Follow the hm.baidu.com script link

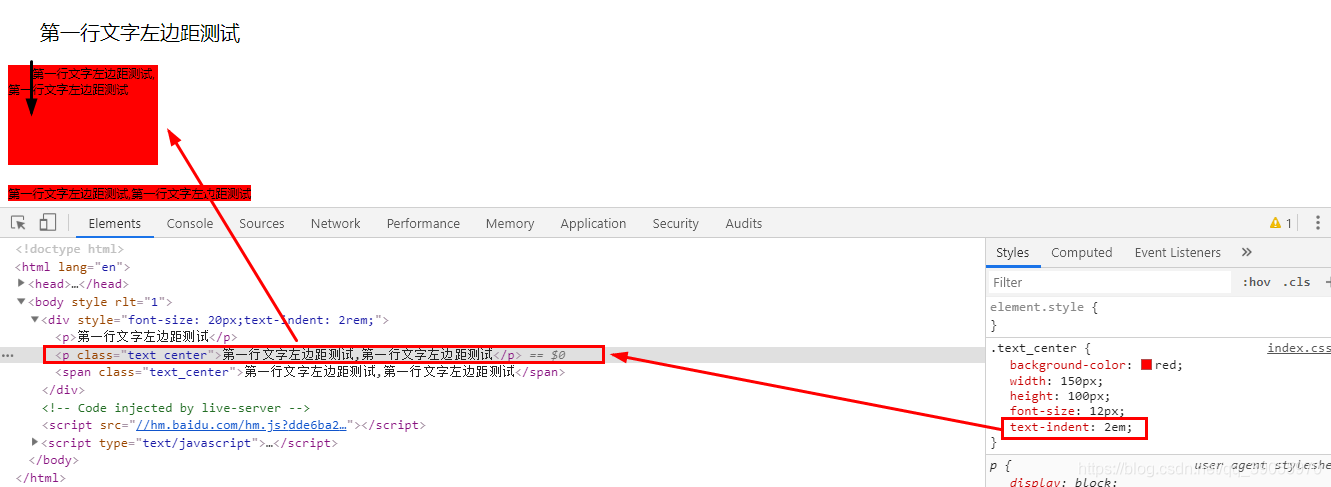240,425
